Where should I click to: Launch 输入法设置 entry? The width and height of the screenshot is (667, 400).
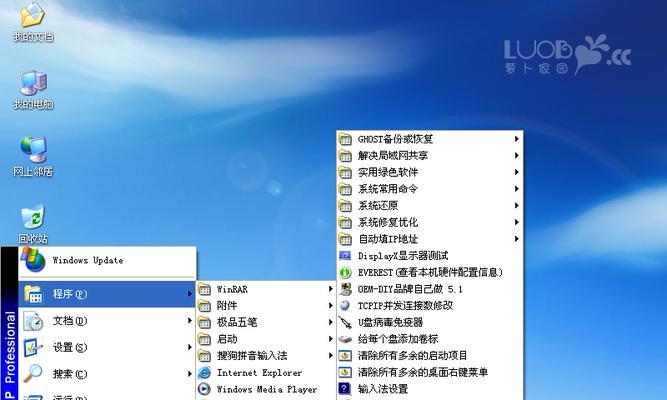pos(430,389)
